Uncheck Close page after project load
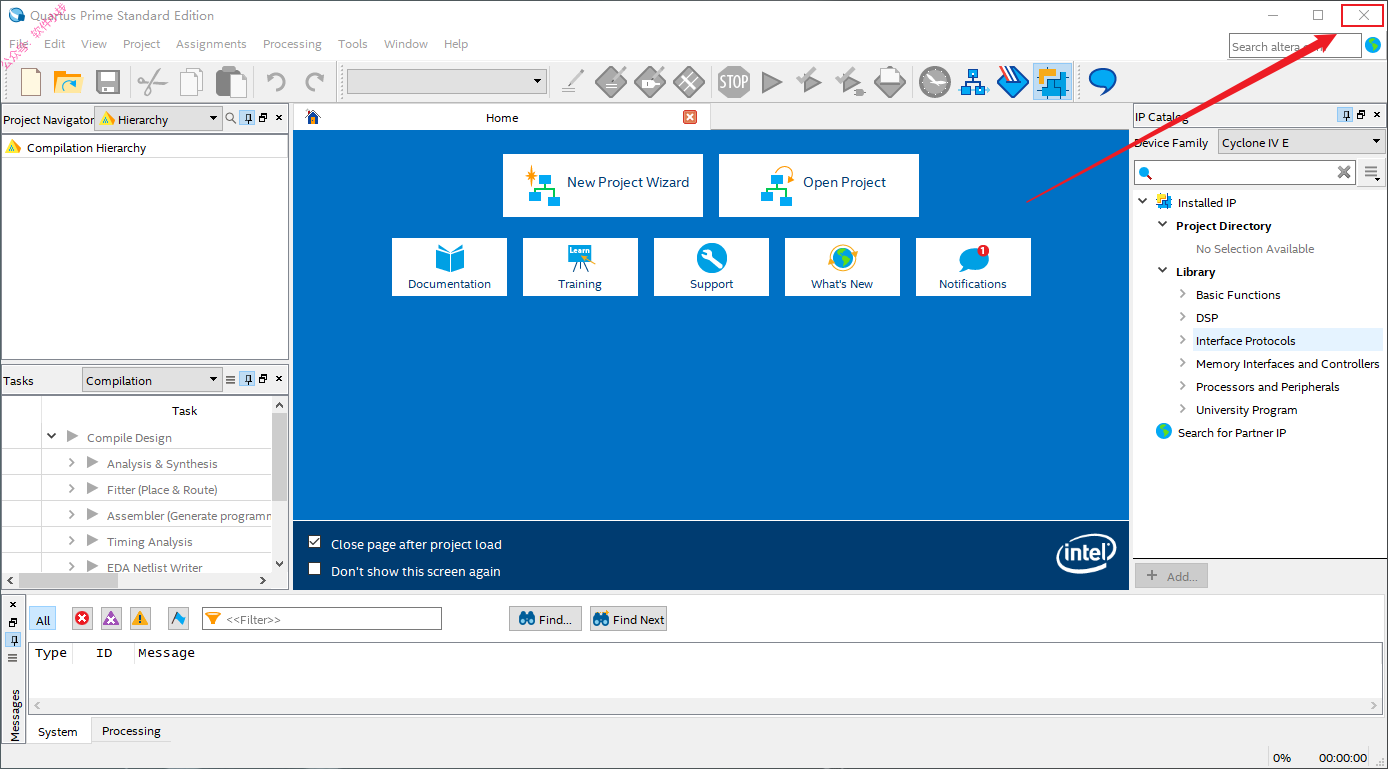 point(315,543)
